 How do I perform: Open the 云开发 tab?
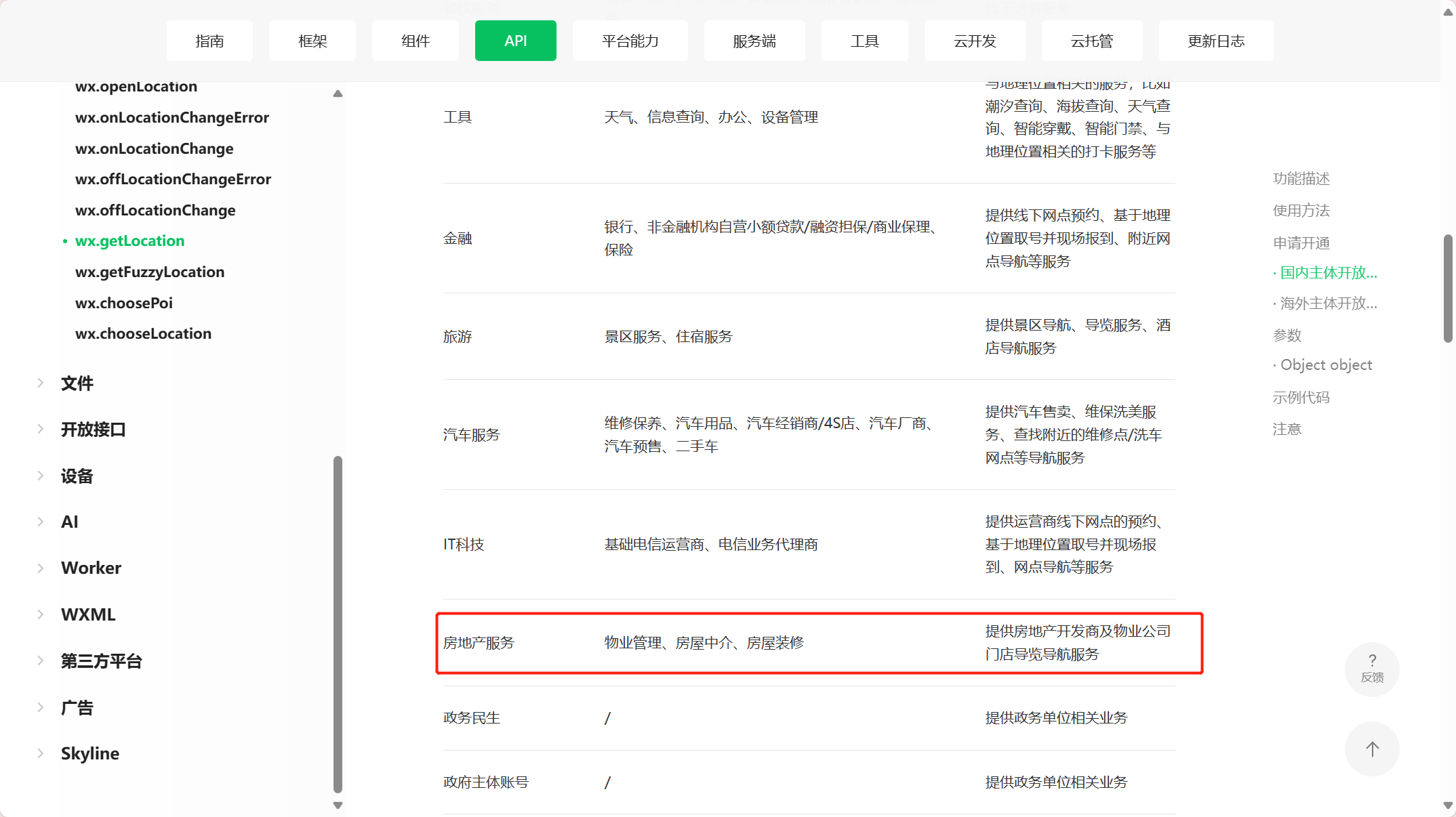pyautogui.click(x=975, y=41)
